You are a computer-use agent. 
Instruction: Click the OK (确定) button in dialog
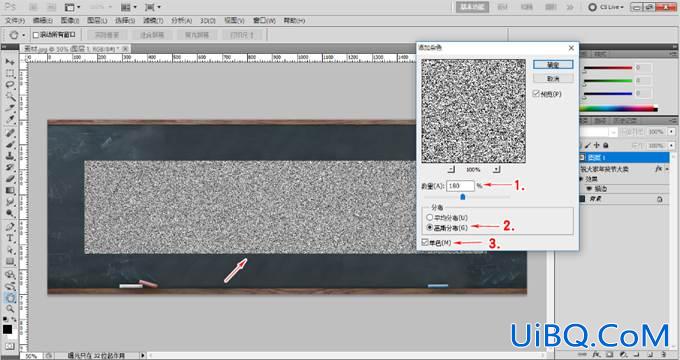(x=553, y=64)
